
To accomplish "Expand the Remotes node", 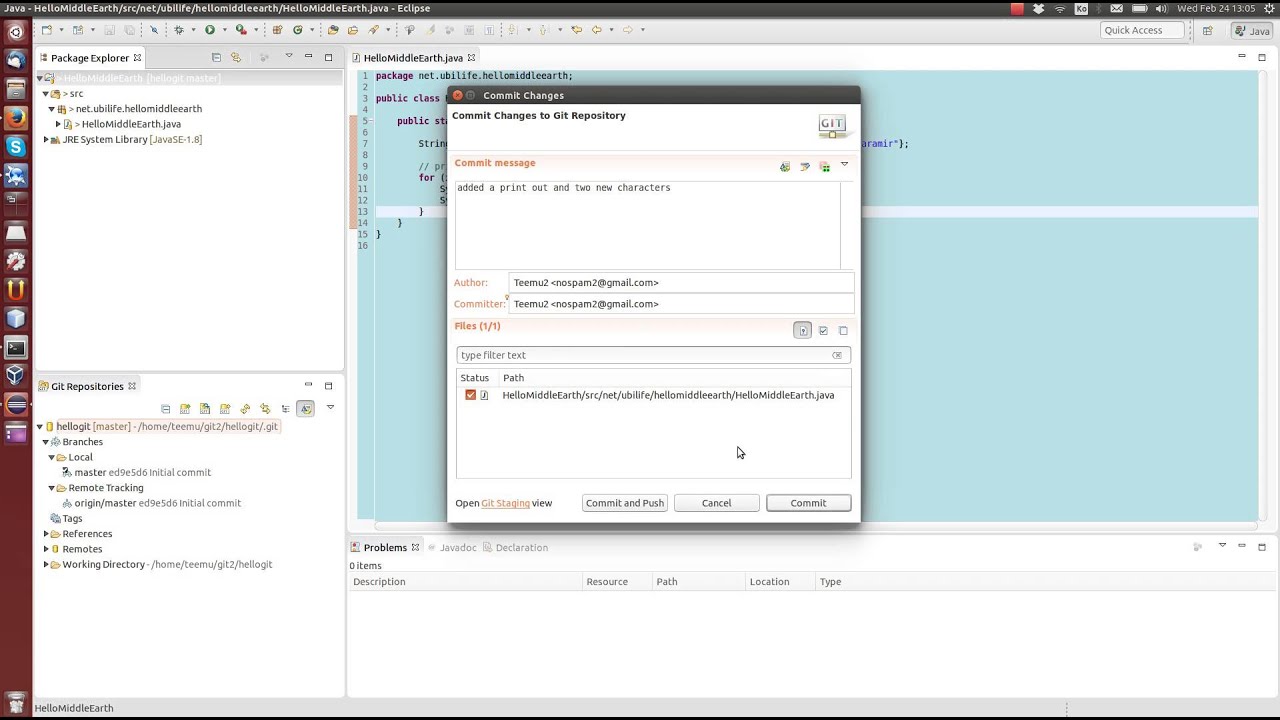I will [46, 549].
